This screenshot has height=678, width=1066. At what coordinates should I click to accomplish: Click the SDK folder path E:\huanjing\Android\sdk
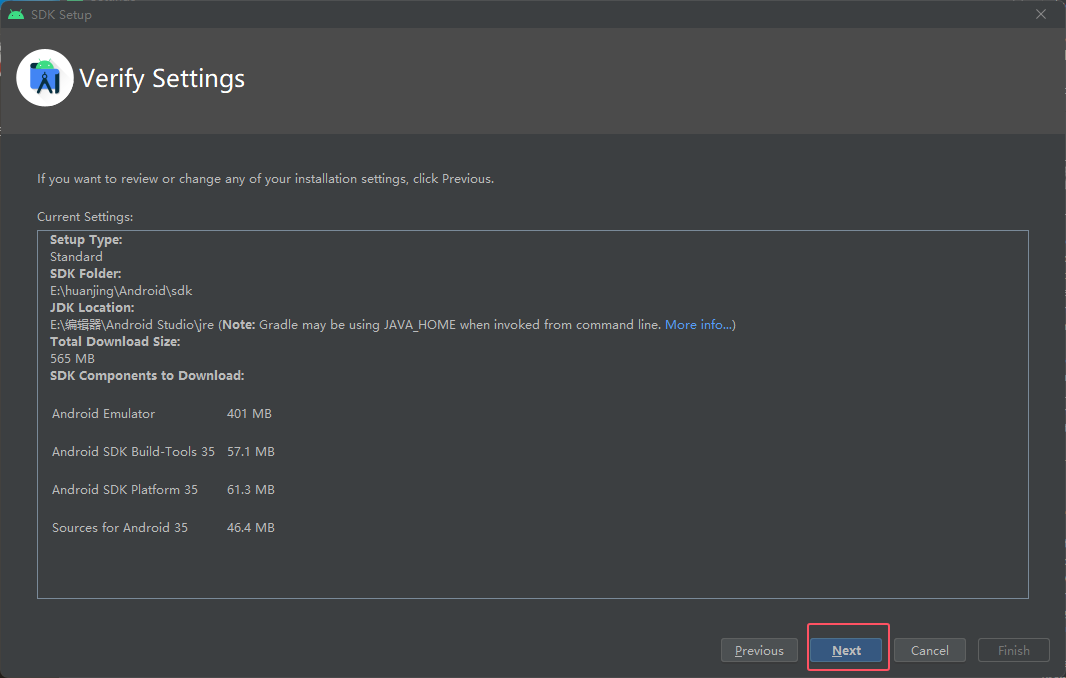click(x=121, y=290)
